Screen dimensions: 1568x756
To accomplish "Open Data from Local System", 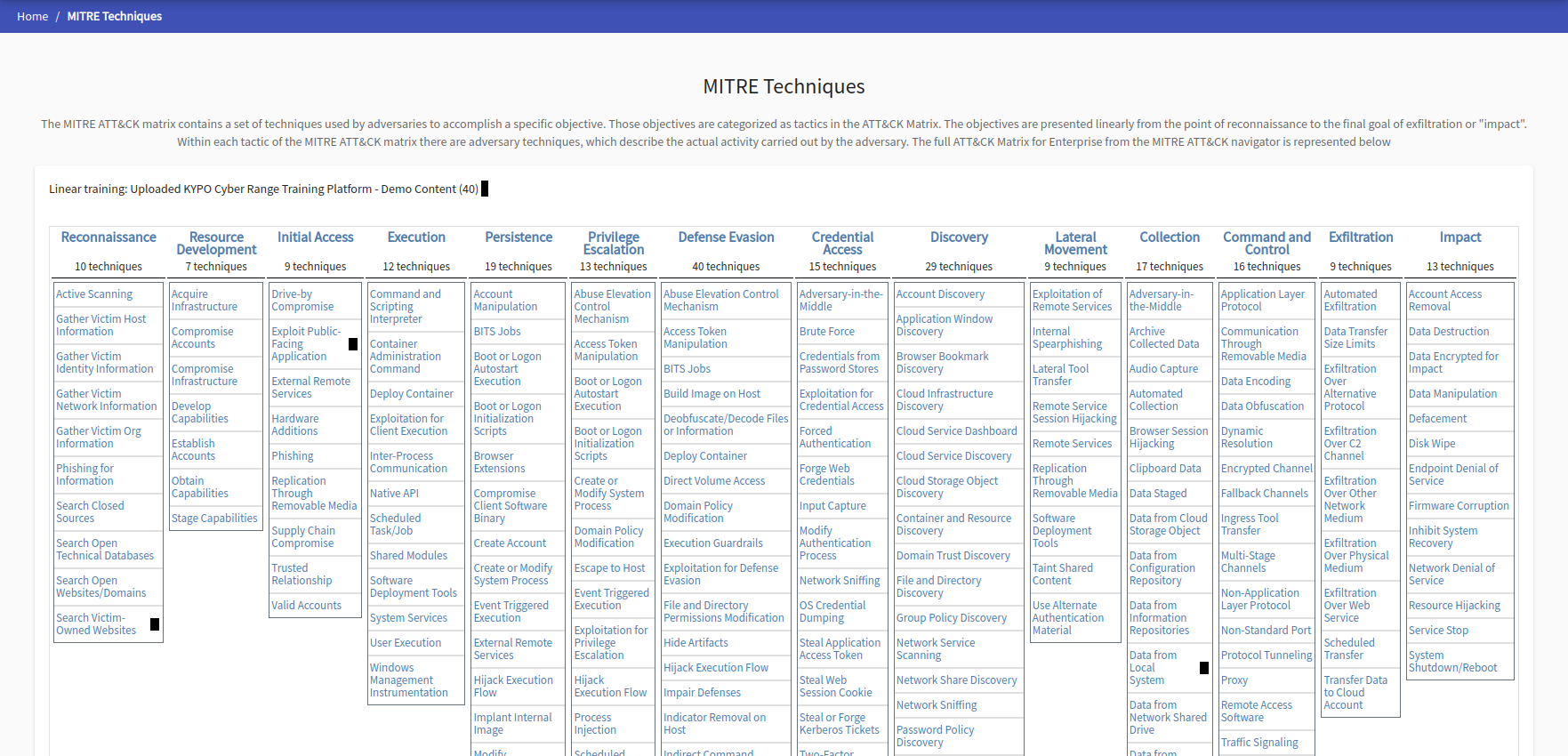I will click(x=1153, y=668).
